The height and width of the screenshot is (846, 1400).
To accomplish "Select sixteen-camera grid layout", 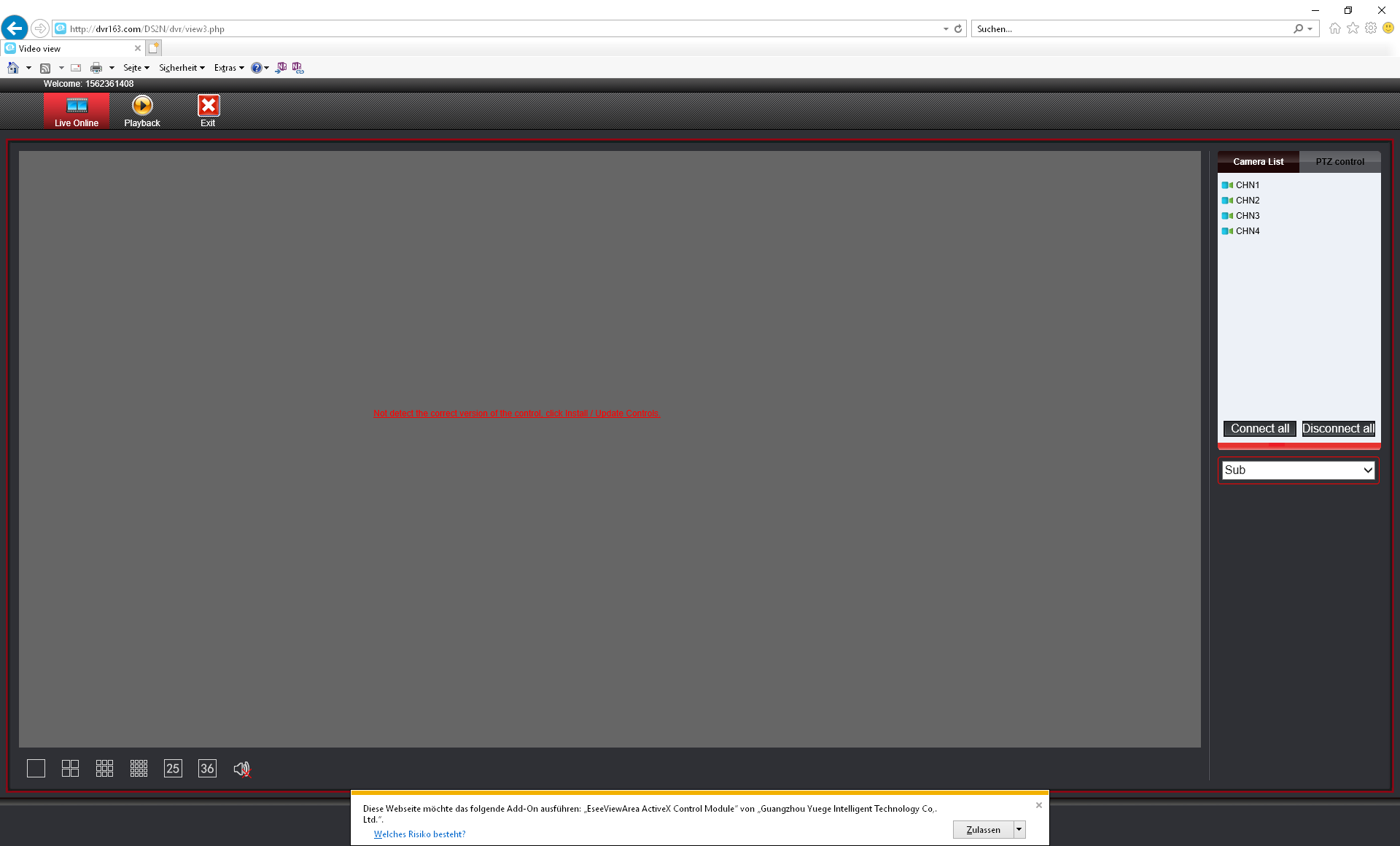I will (139, 768).
